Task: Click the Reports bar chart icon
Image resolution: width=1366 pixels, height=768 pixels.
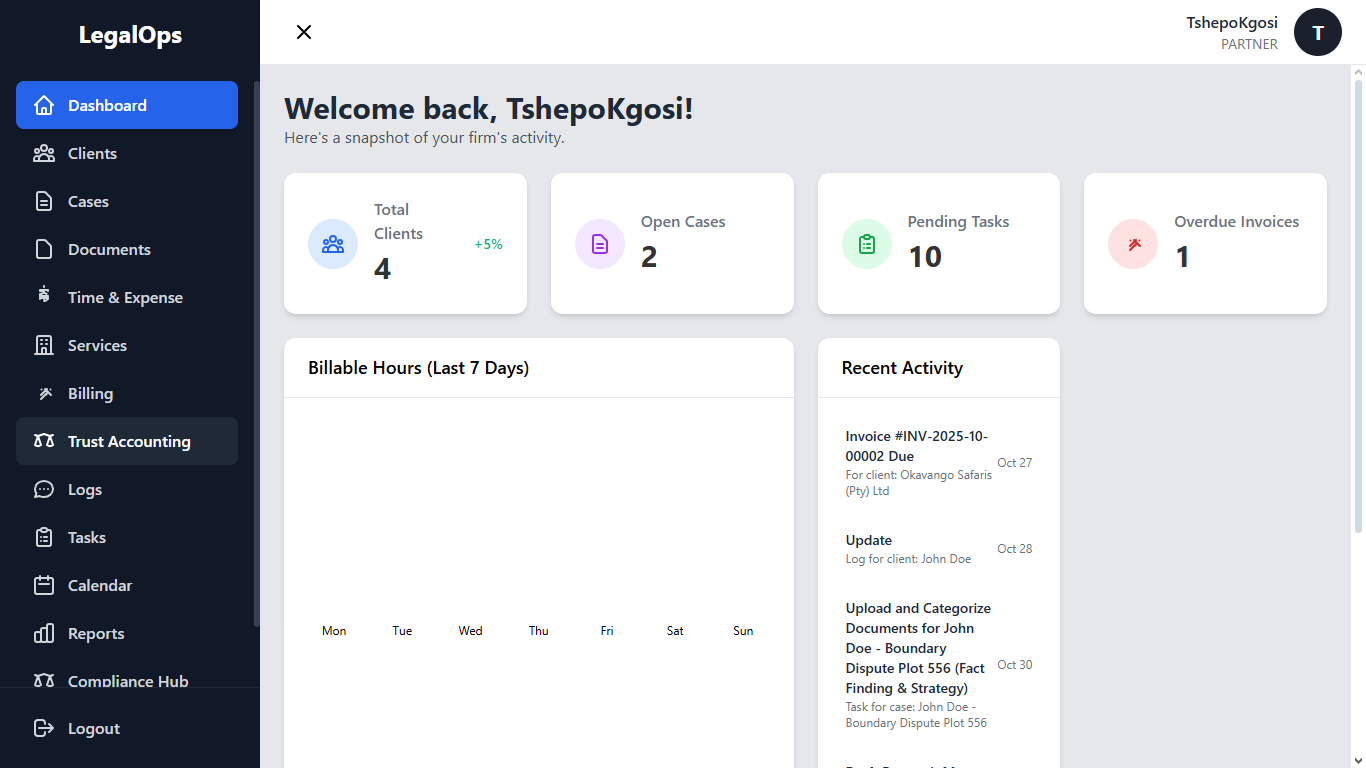Action: click(x=44, y=633)
